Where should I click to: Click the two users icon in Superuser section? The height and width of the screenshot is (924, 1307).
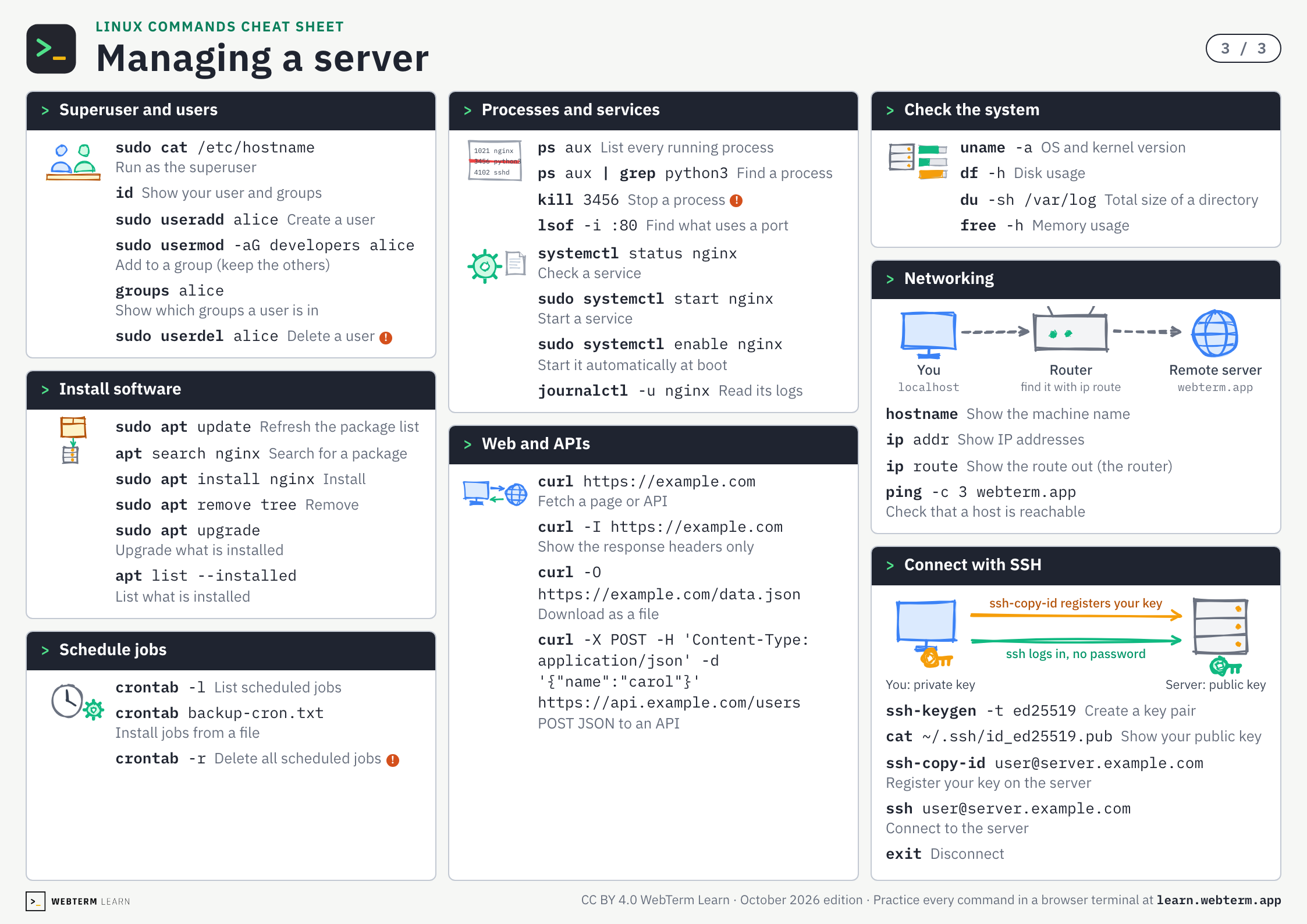pyautogui.click(x=73, y=162)
